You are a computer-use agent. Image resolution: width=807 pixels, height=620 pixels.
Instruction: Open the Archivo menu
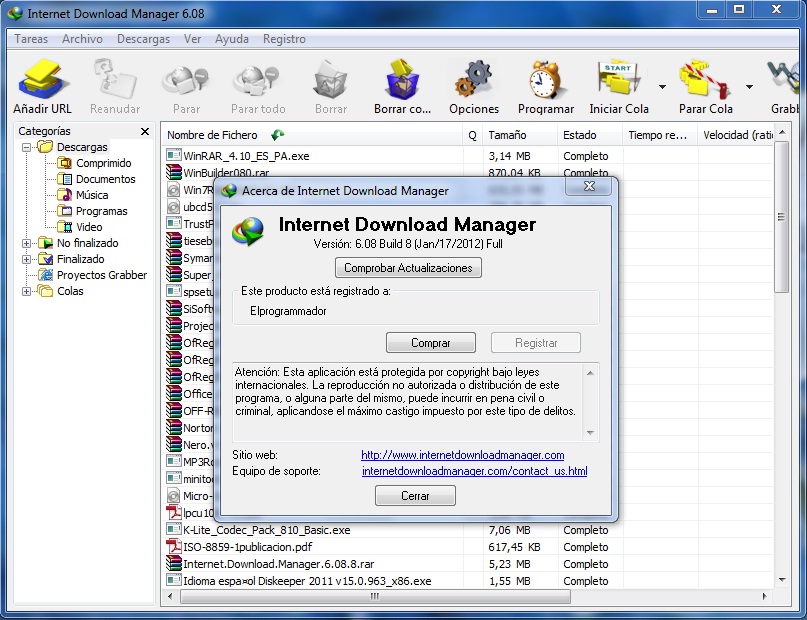coord(82,39)
